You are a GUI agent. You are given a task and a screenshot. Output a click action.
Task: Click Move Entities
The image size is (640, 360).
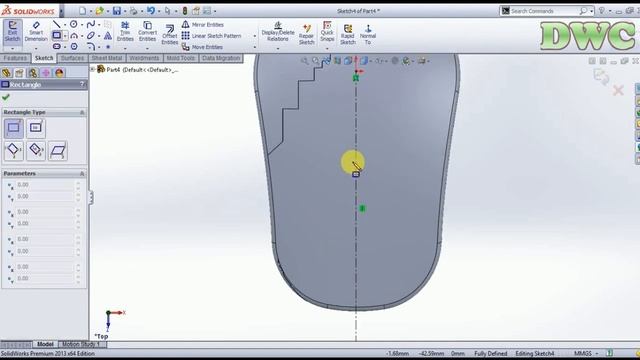point(202,47)
